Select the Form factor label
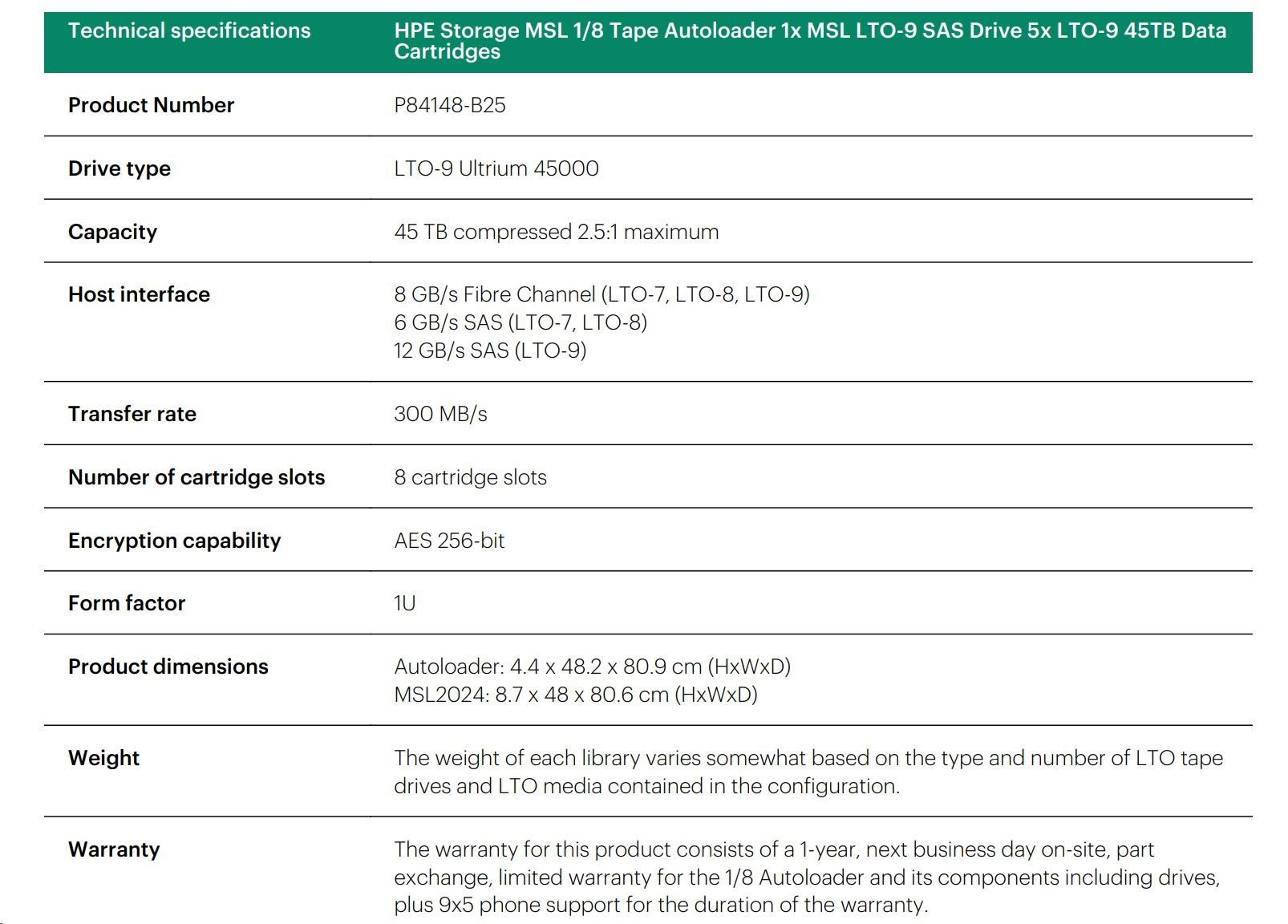The image size is (1288, 924). pos(126,603)
